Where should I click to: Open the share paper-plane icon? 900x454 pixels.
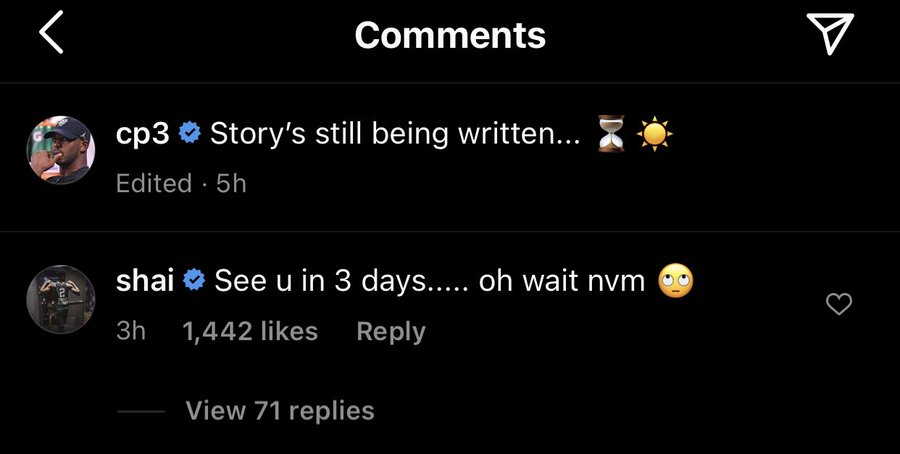(x=830, y=33)
